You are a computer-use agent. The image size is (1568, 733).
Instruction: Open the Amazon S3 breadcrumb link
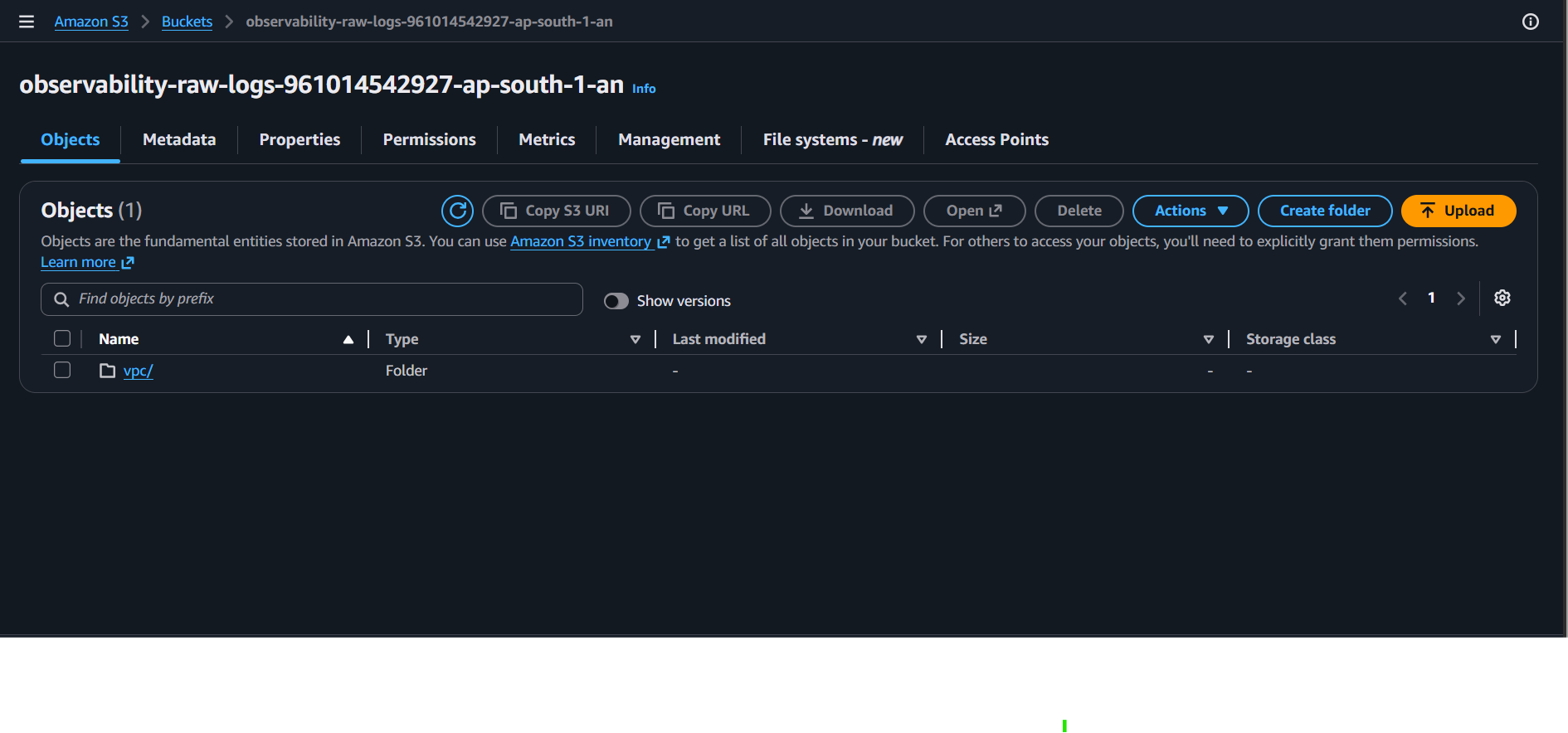(x=91, y=22)
